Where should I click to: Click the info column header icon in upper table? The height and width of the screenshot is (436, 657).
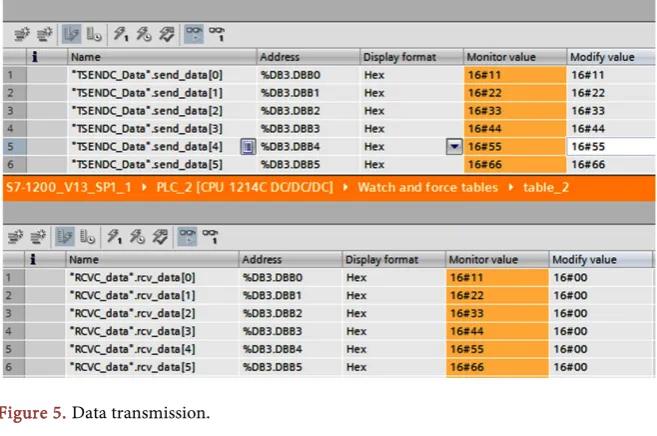[35, 57]
